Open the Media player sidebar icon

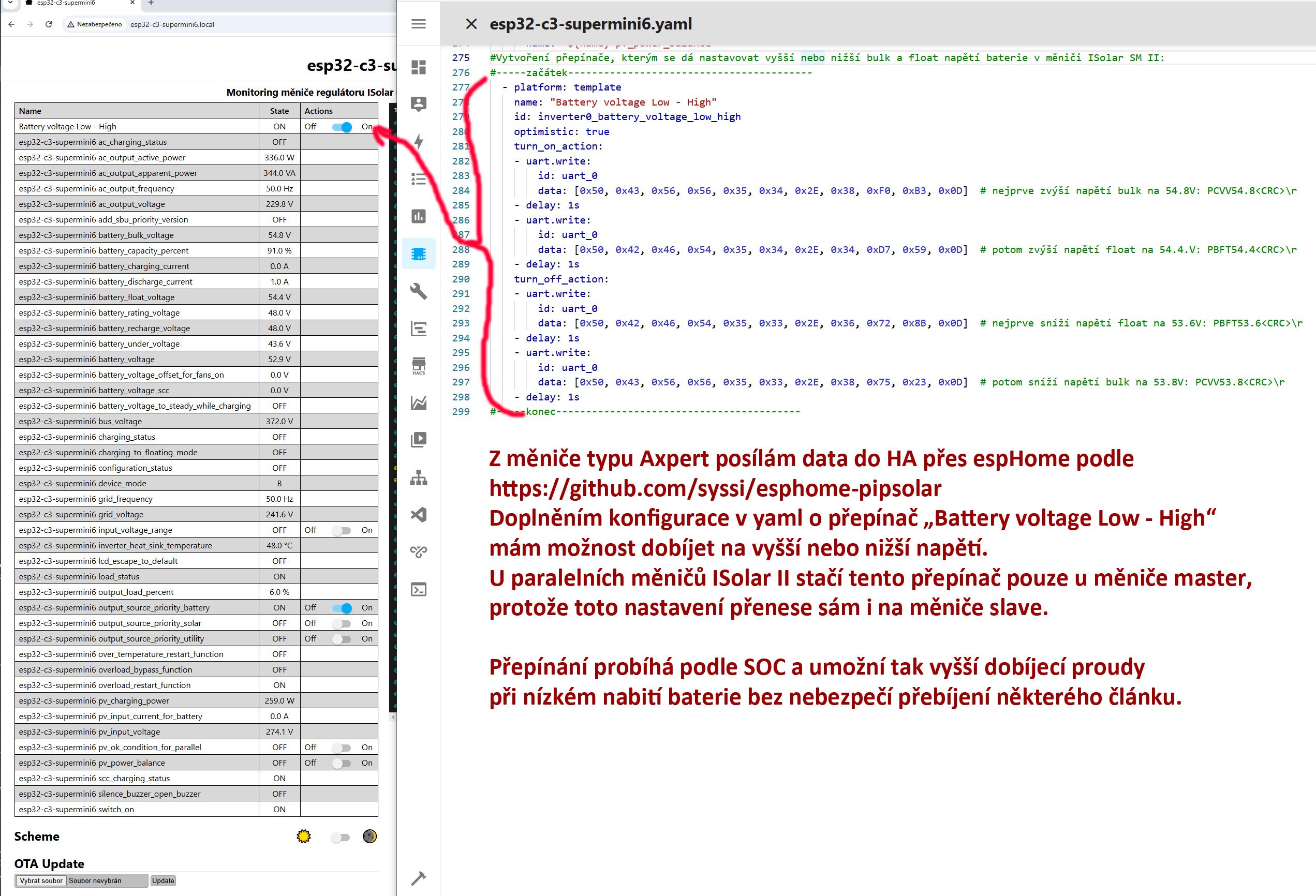(x=419, y=440)
